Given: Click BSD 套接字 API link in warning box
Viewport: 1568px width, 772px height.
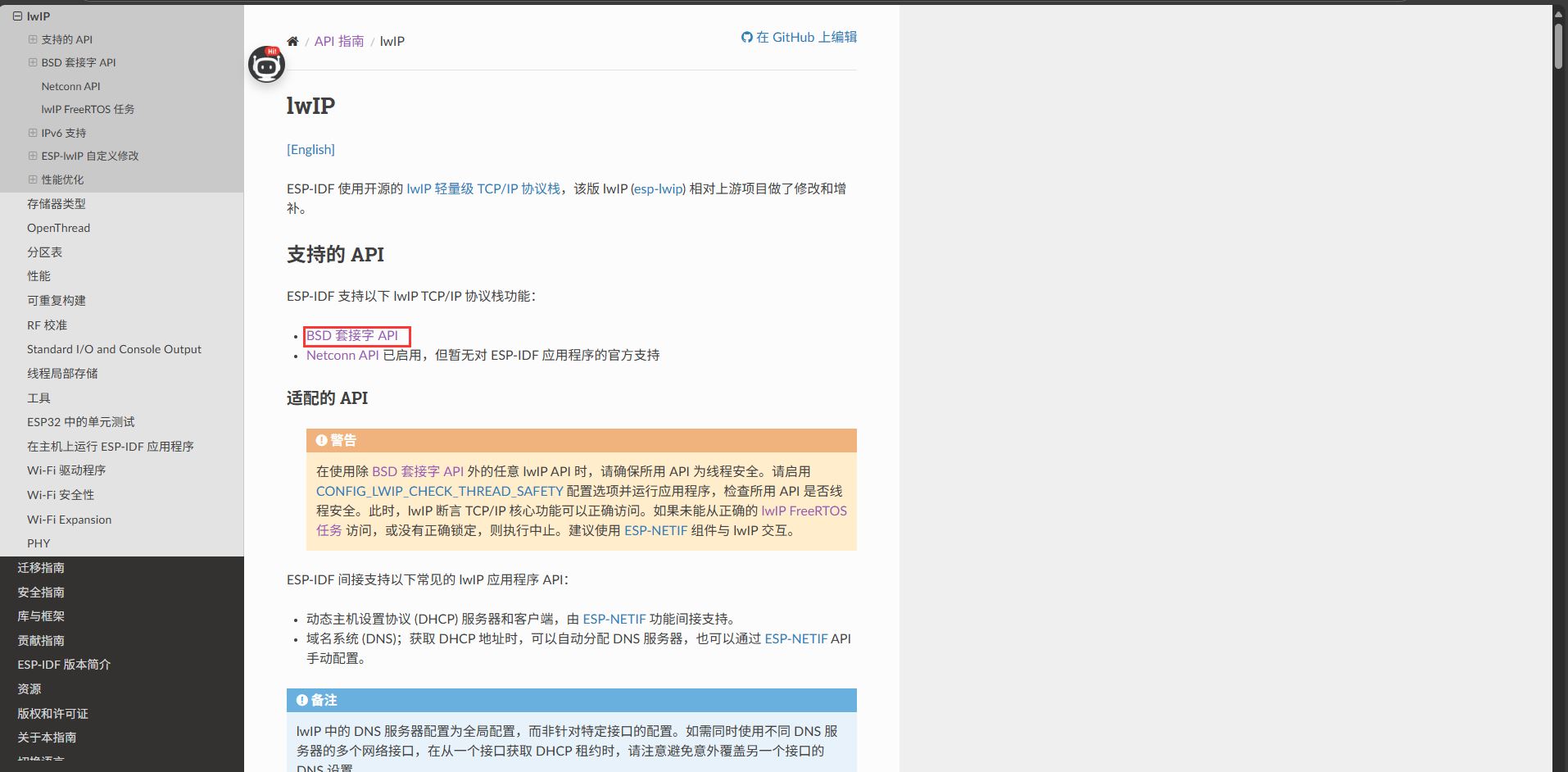Looking at the screenshot, I should [x=418, y=471].
